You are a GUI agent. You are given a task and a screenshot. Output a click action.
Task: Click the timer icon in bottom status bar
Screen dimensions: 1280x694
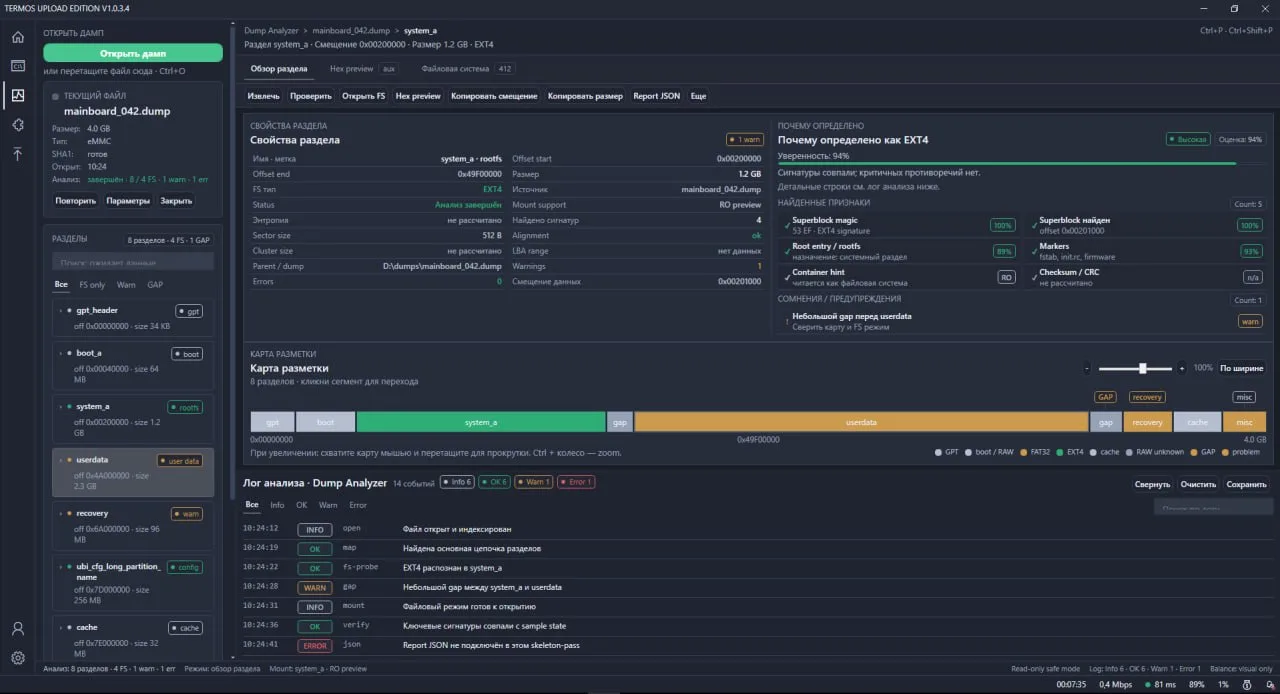tap(1246, 685)
